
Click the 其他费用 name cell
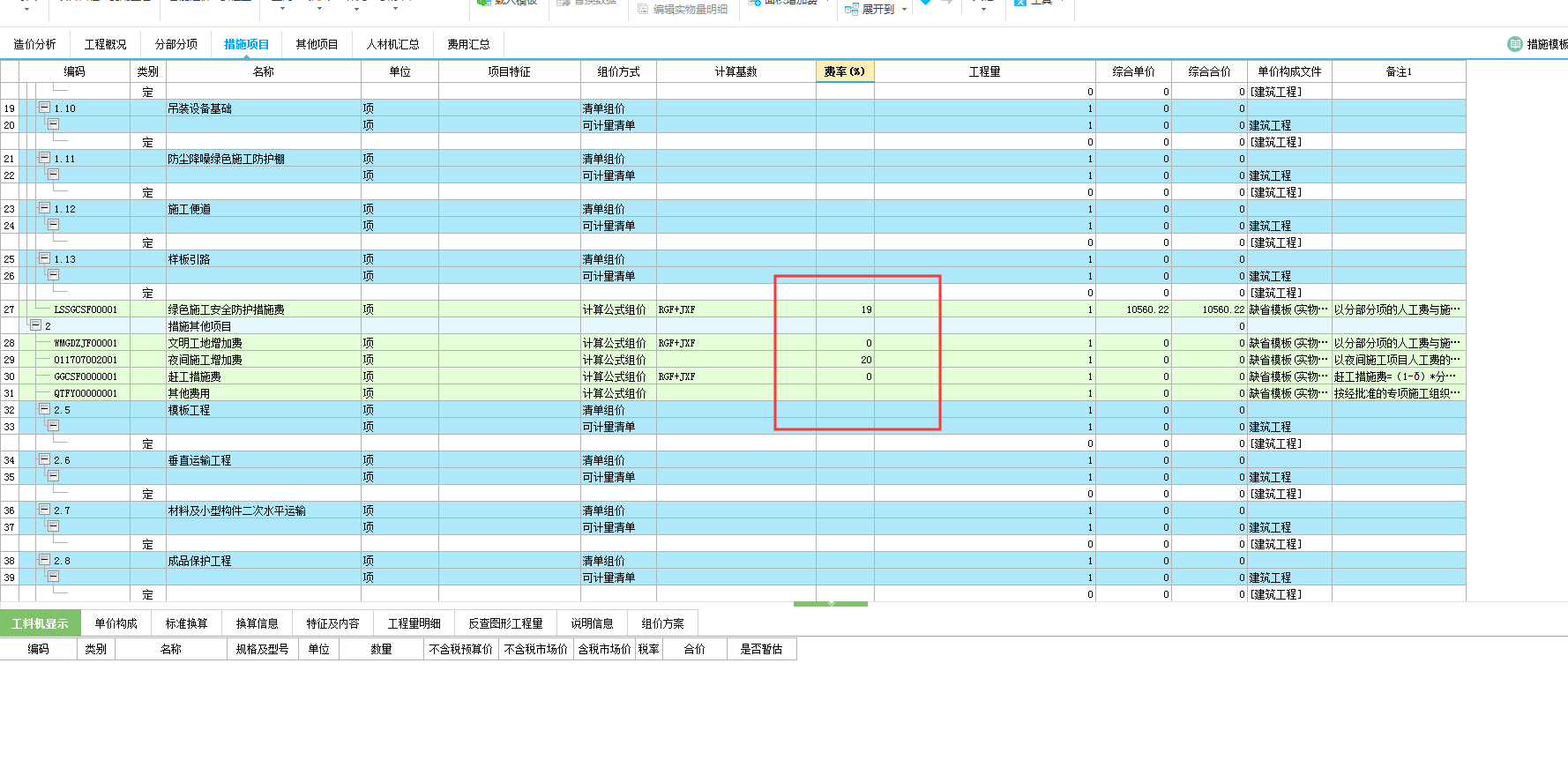click(x=263, y=393)
